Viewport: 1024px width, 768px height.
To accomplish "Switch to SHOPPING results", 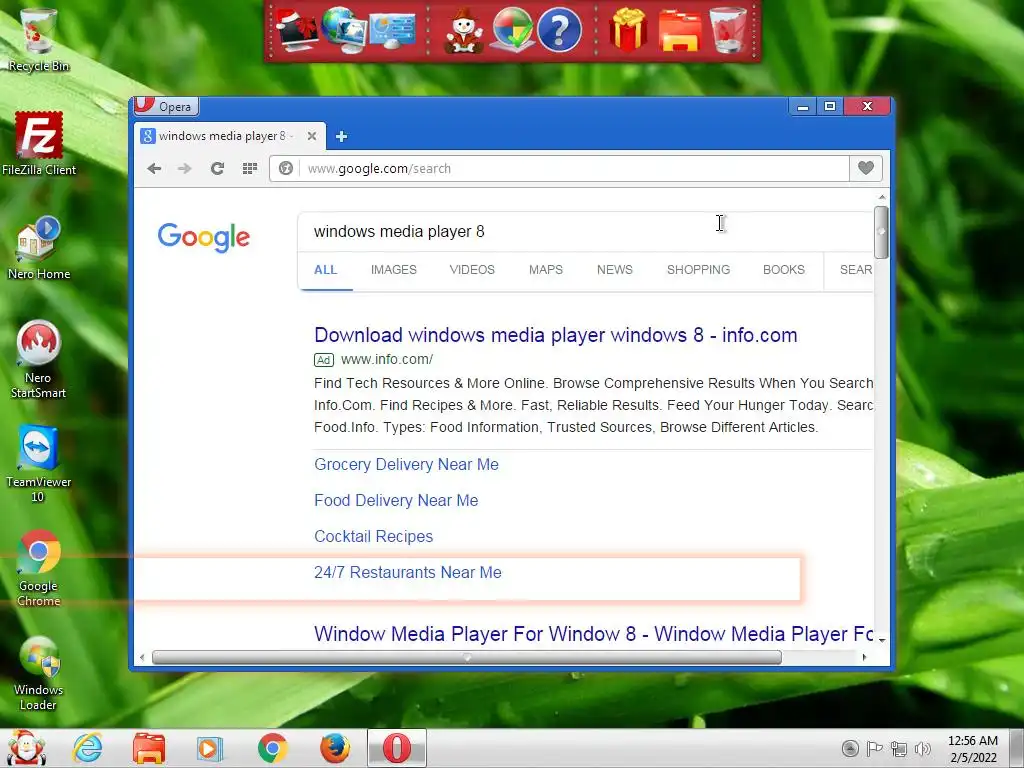I will 698,270.
